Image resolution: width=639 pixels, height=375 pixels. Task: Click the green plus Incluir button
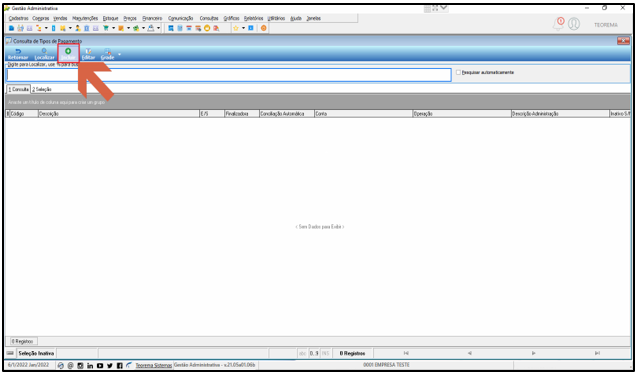coord(68,54)
